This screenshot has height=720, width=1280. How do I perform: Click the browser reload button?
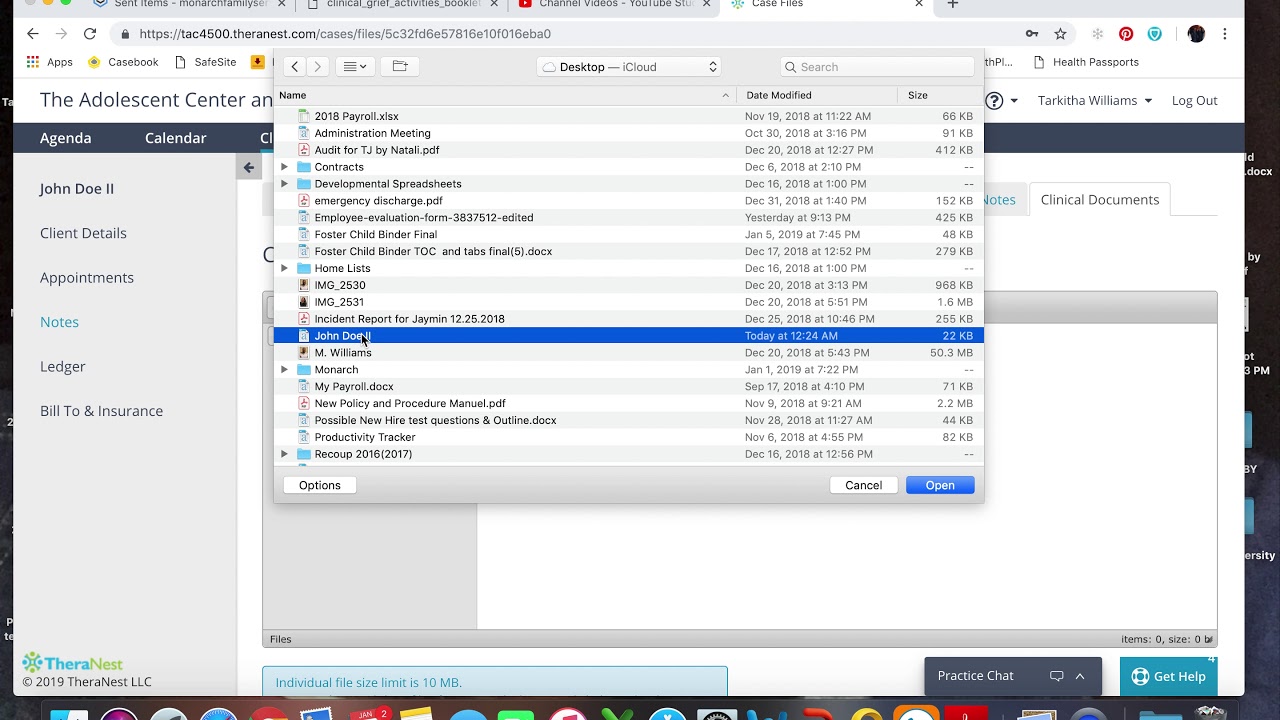click(90, 34)
